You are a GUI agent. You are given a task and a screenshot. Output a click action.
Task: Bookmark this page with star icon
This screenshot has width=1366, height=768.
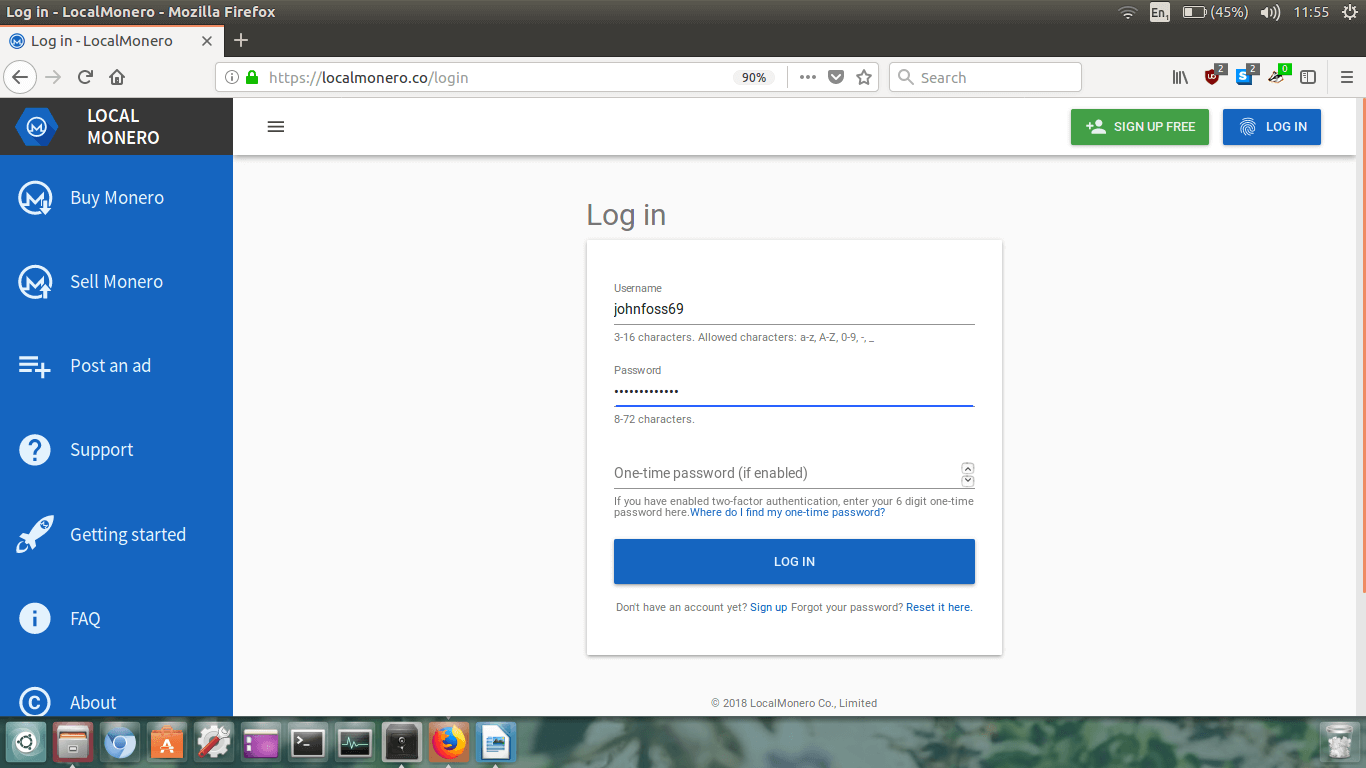click(864, 78)
